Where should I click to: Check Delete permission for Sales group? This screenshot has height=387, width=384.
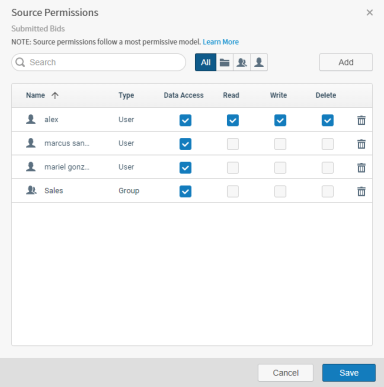(x=328, y=191)
